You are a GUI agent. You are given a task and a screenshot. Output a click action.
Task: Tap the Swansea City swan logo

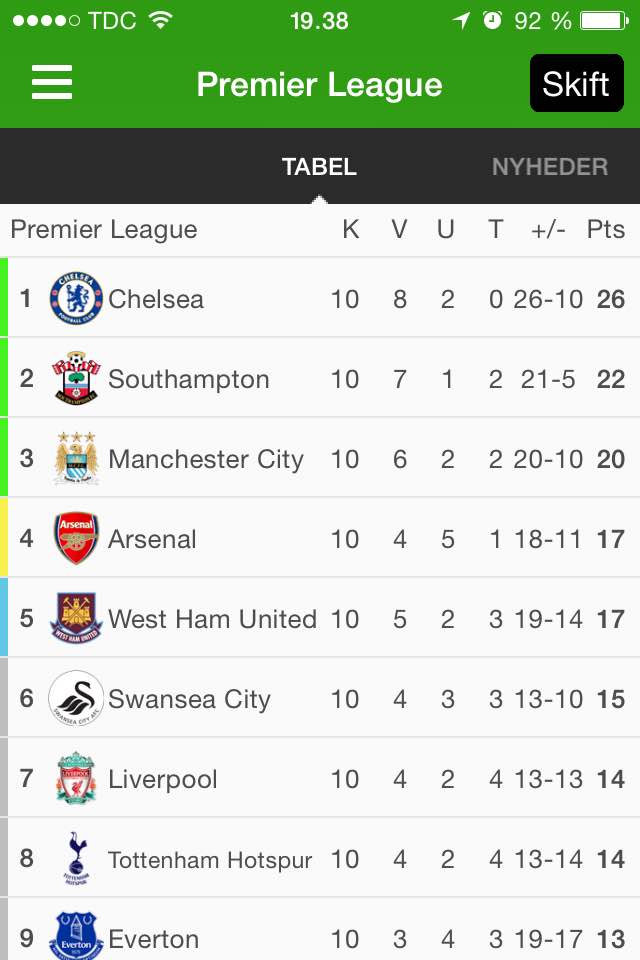(x=76, y=698)
